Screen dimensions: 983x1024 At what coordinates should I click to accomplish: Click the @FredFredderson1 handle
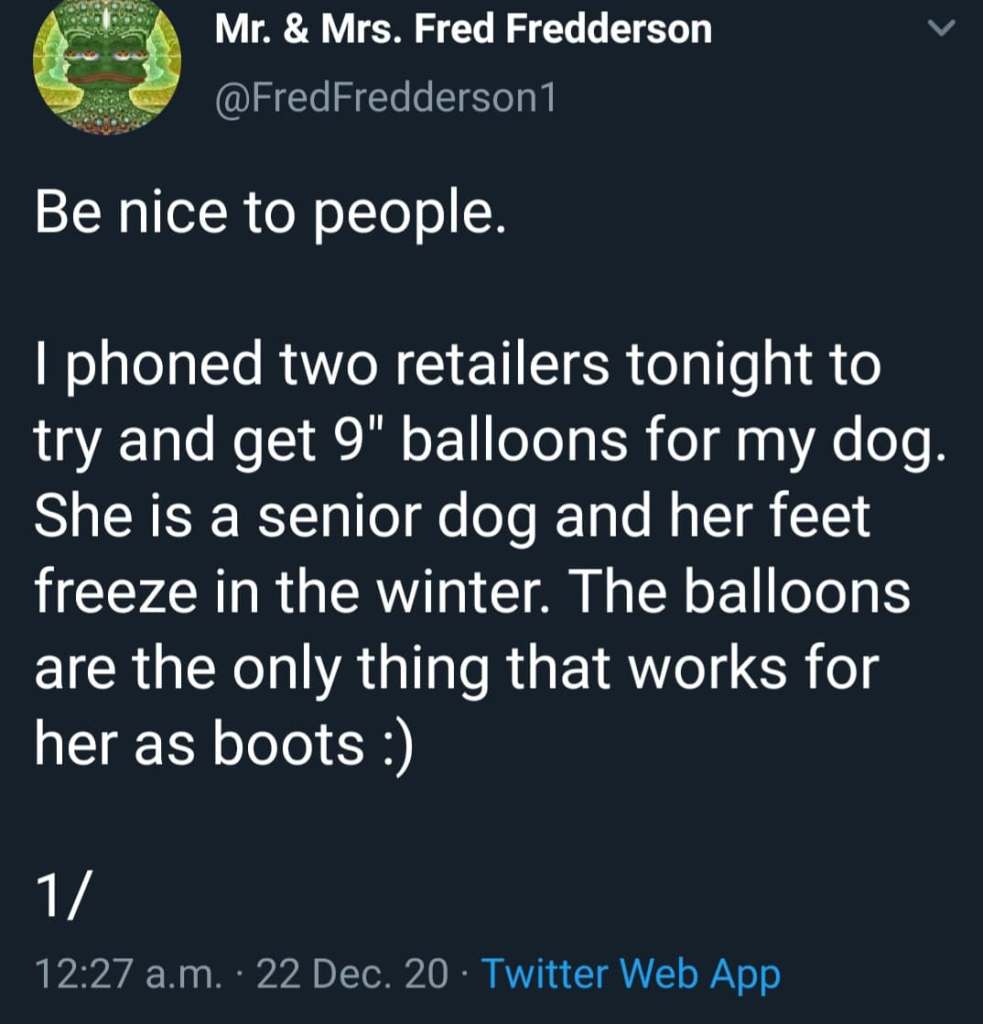pyautogui.click(x=385, y=98)
